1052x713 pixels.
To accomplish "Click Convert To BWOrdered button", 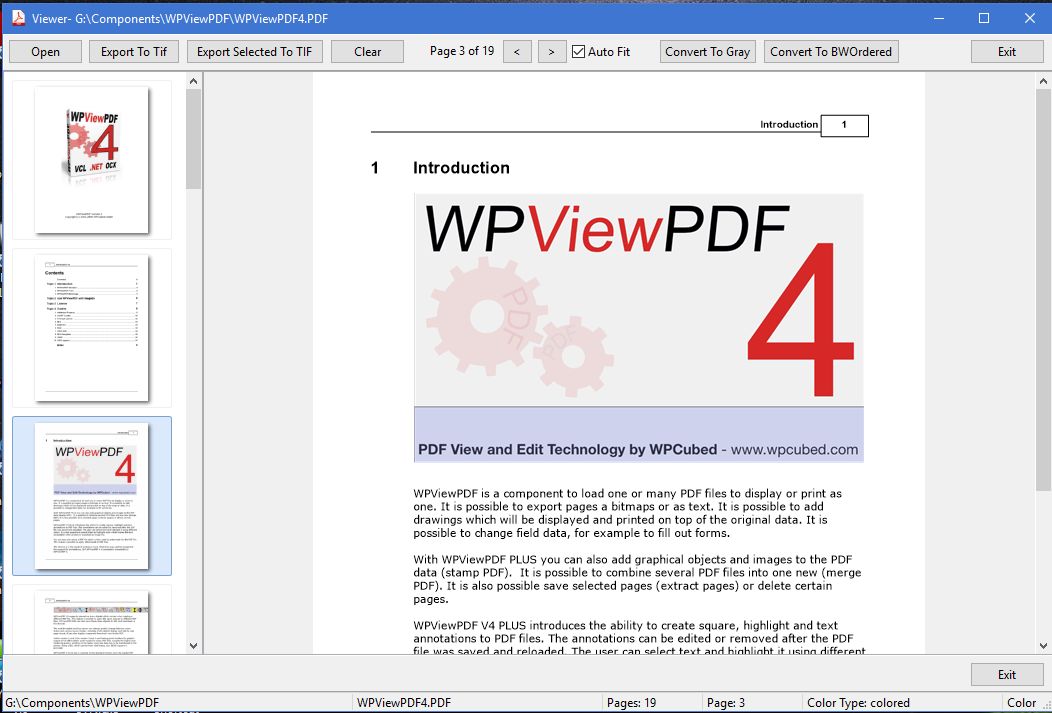I will click(831, 52).
